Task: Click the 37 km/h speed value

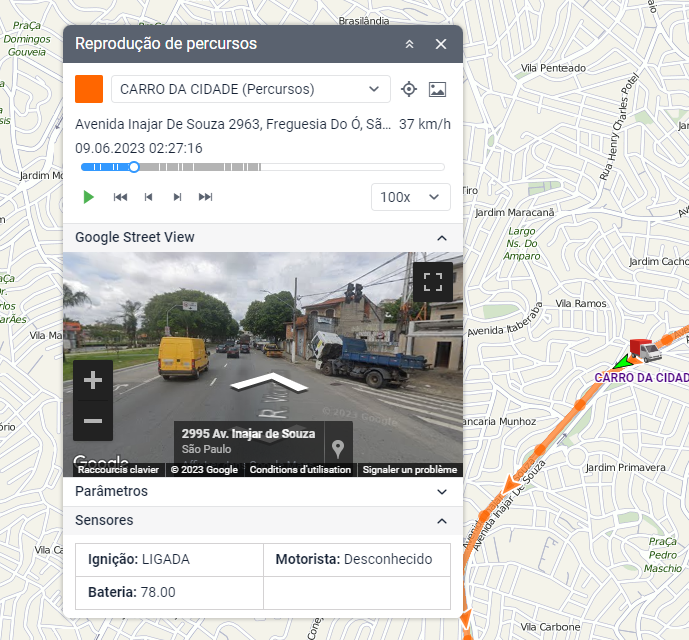Action: coord(425,124)
